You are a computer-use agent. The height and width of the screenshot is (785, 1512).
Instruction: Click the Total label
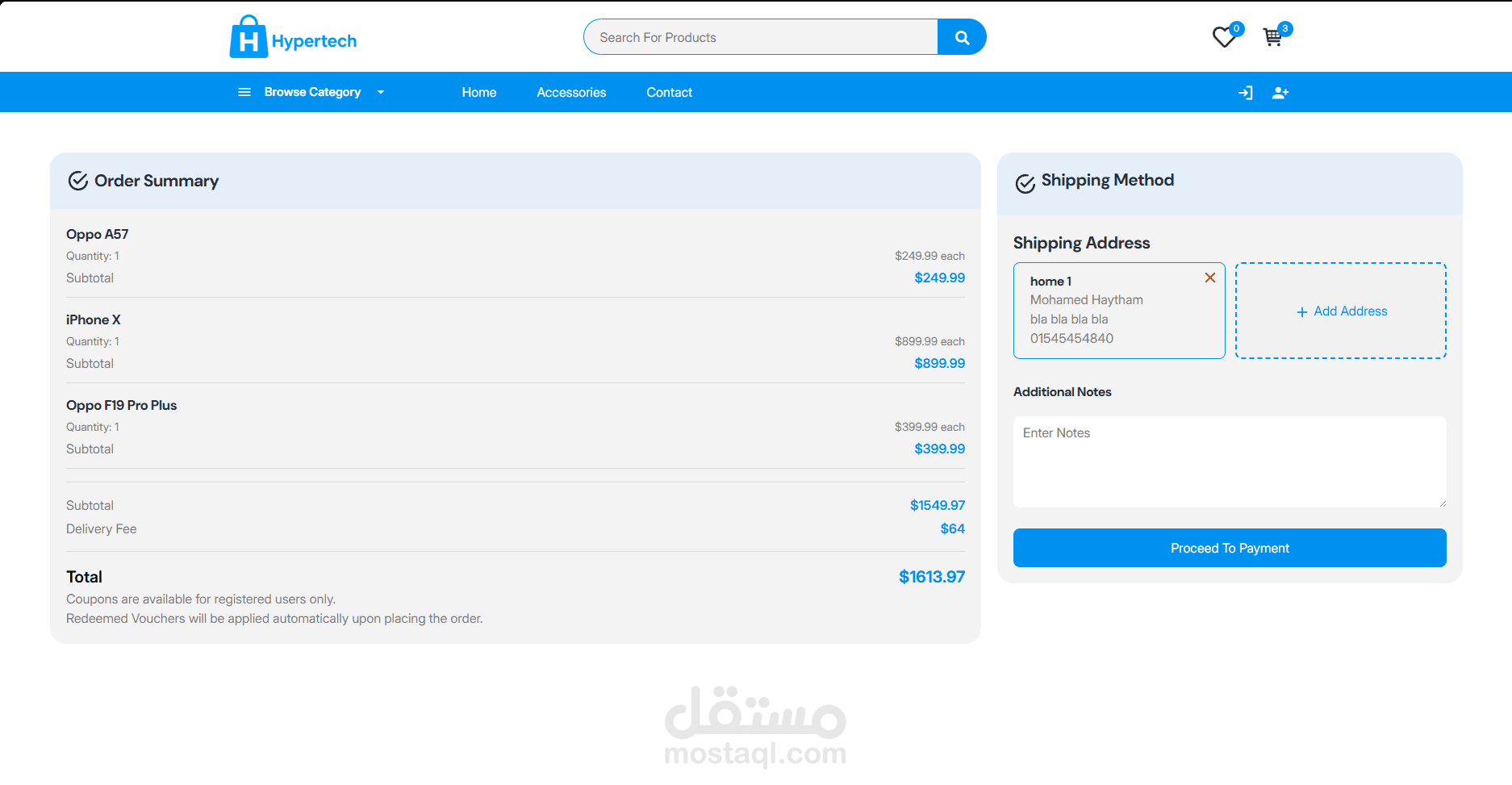(x=84, y=577)
